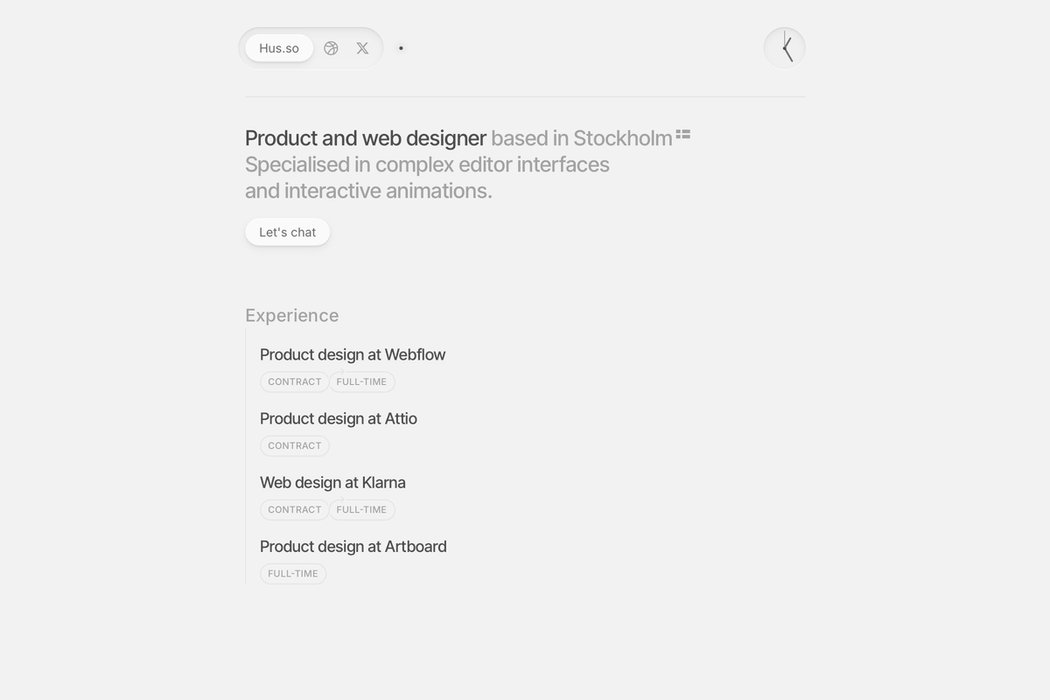The height and width of the screenshot is (700, 1050).
Task: Click the small dot beside the nav pill
Action: tap(400, 48)
